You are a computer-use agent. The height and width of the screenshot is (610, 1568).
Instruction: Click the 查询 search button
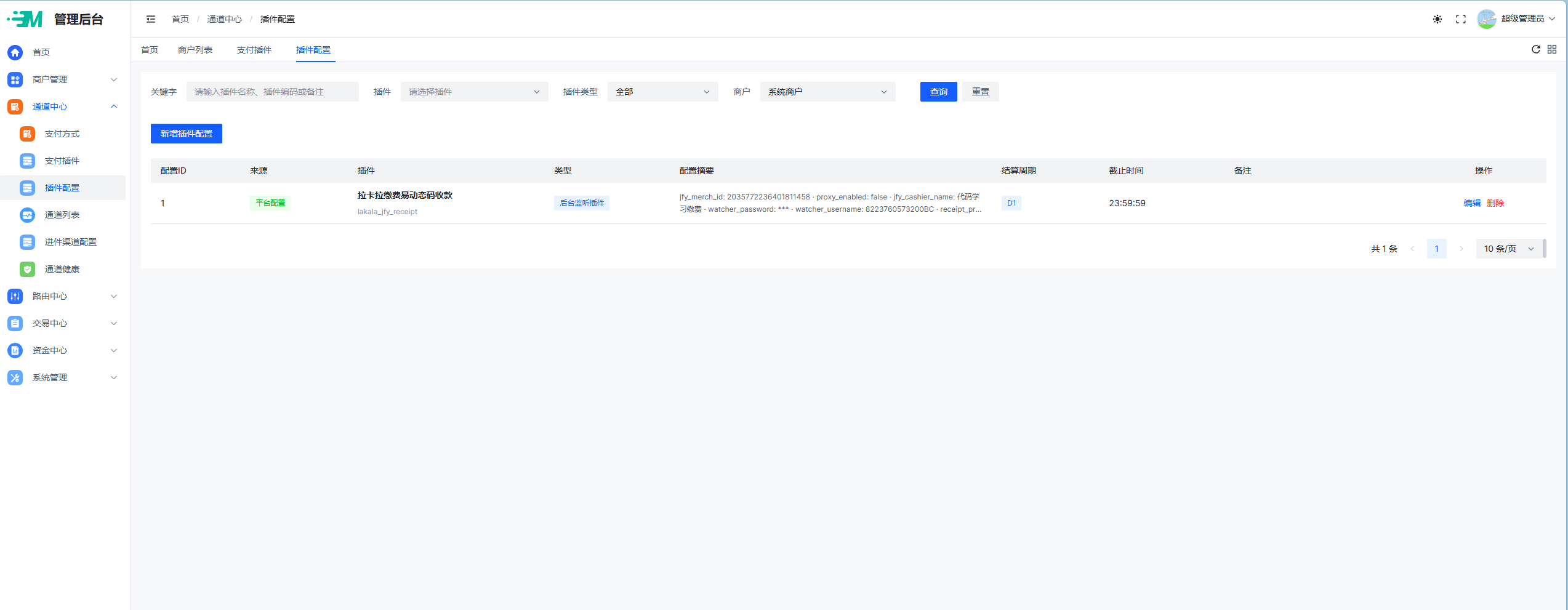click(938, 92)
